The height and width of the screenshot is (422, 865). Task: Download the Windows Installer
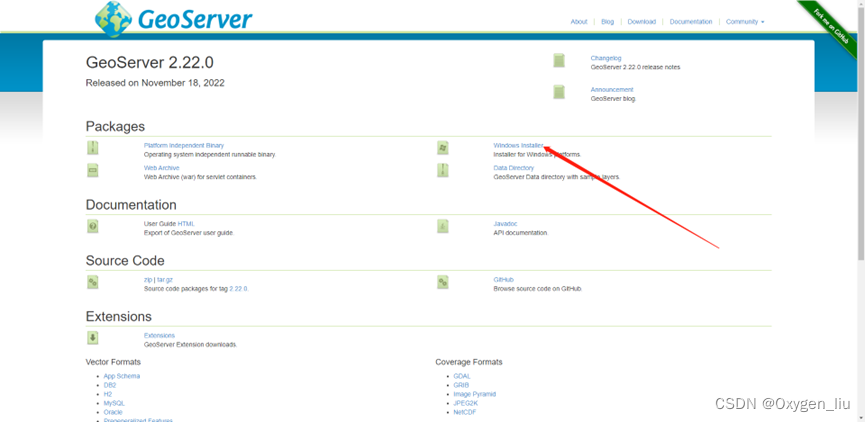(519, 146)
